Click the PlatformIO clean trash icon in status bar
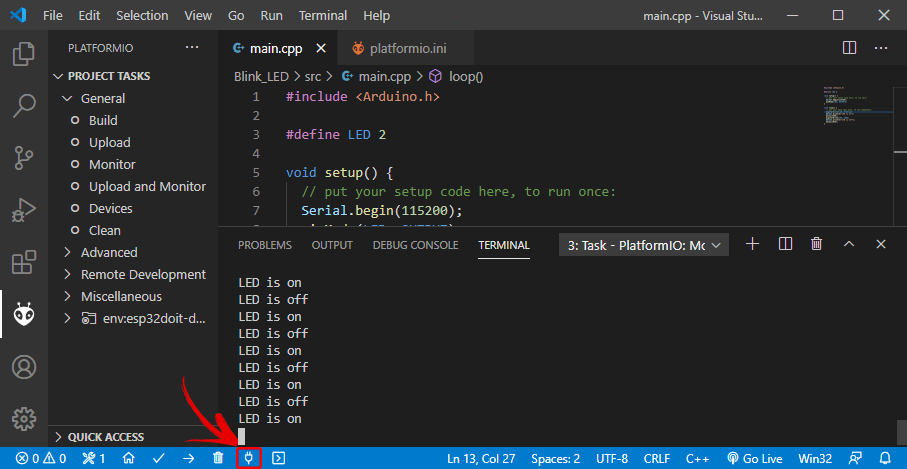Viewport: 907px width, 469px height. [x=218, y=458]
